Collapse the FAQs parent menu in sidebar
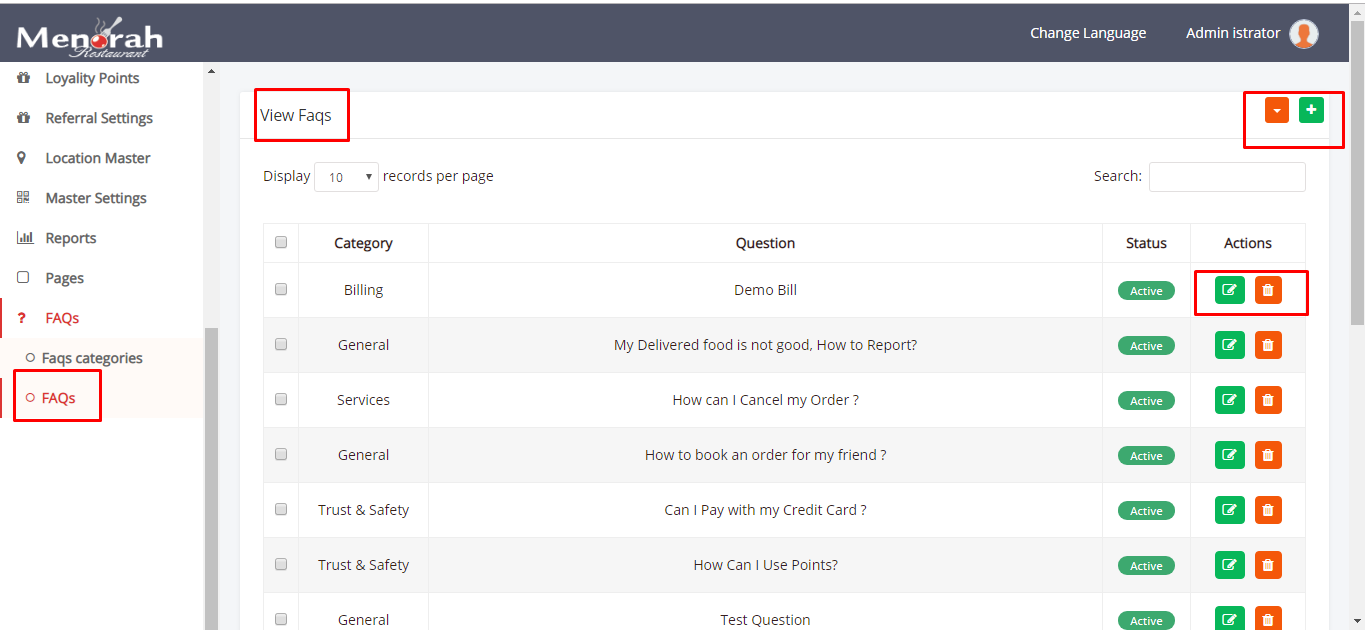 click(62, 318)
